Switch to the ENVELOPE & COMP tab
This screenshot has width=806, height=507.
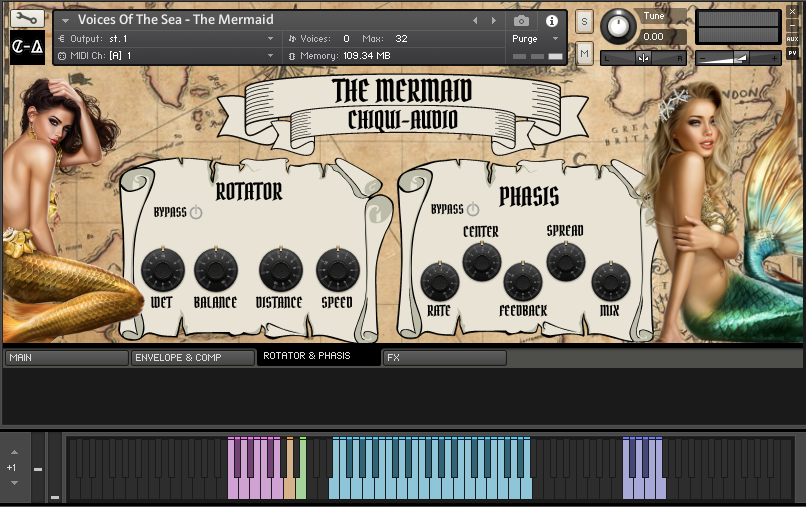192,357
